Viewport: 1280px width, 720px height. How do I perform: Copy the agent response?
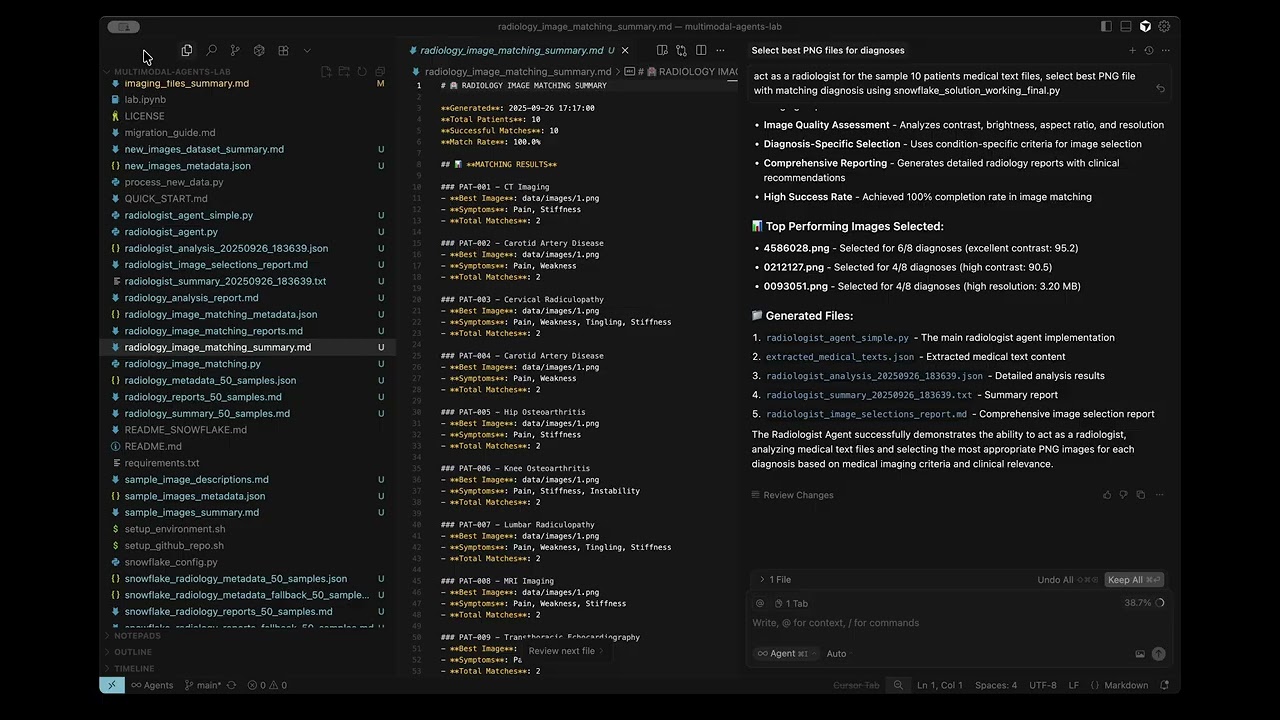(x=1141, y=495)
